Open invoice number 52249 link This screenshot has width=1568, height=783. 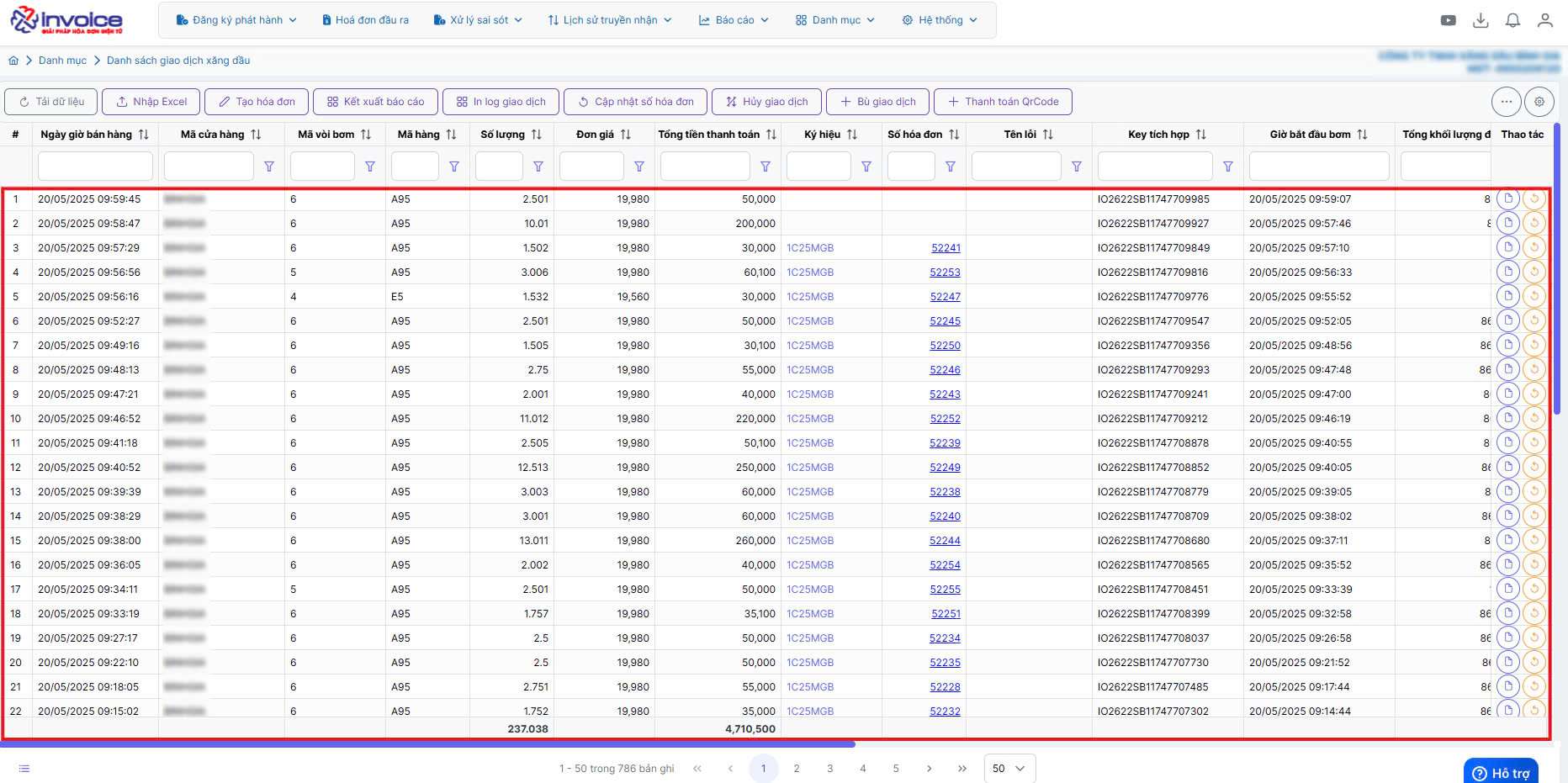[x=945, y=468]
